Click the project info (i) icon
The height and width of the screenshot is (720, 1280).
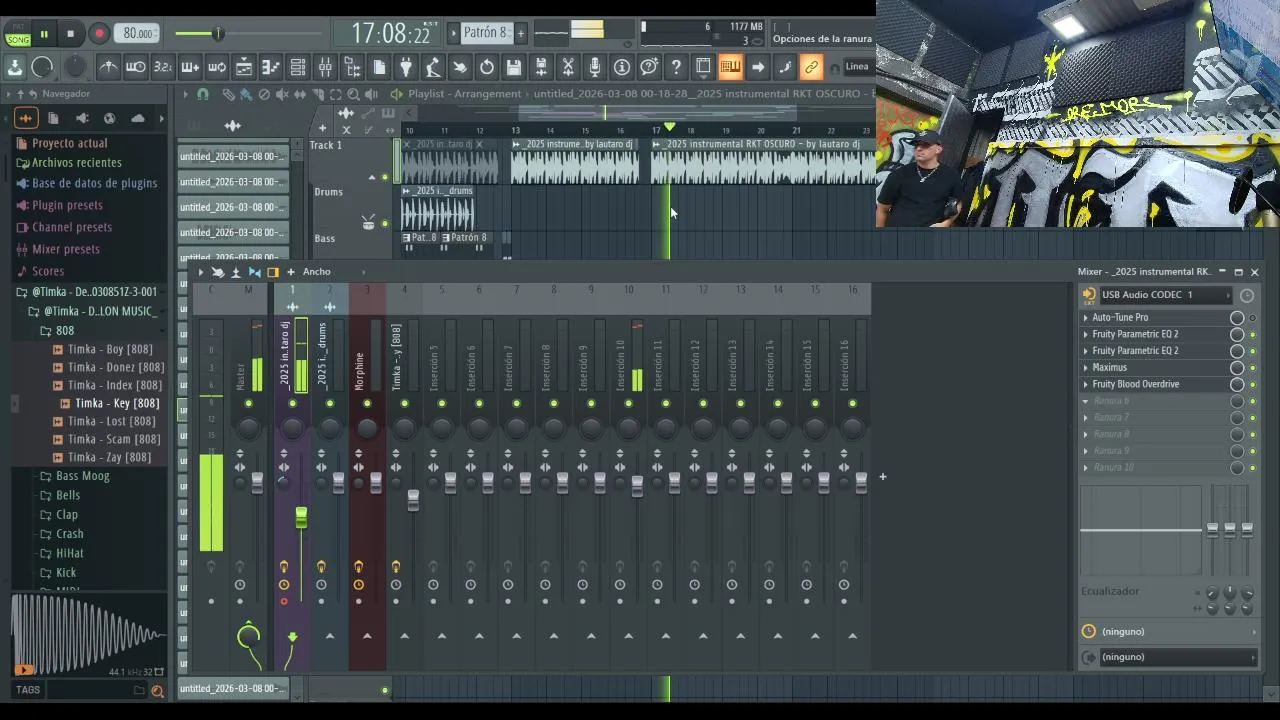[622, 67]
